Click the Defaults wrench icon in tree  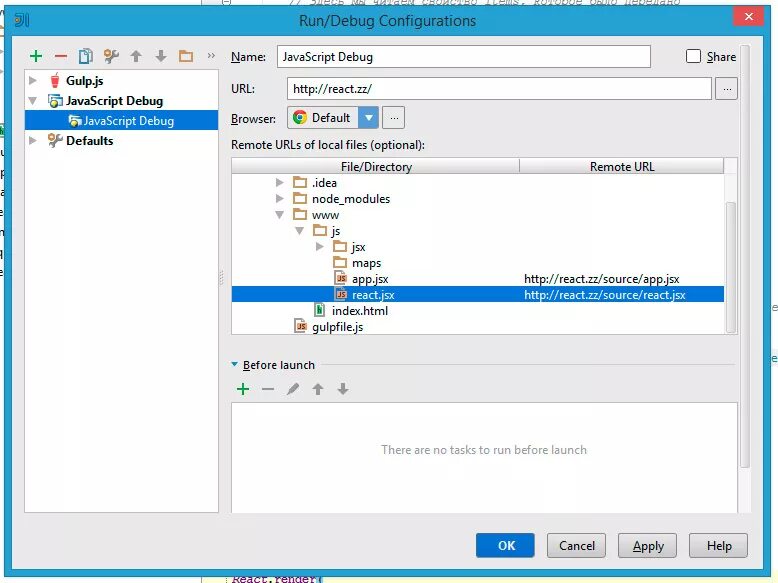pos(55,140)
